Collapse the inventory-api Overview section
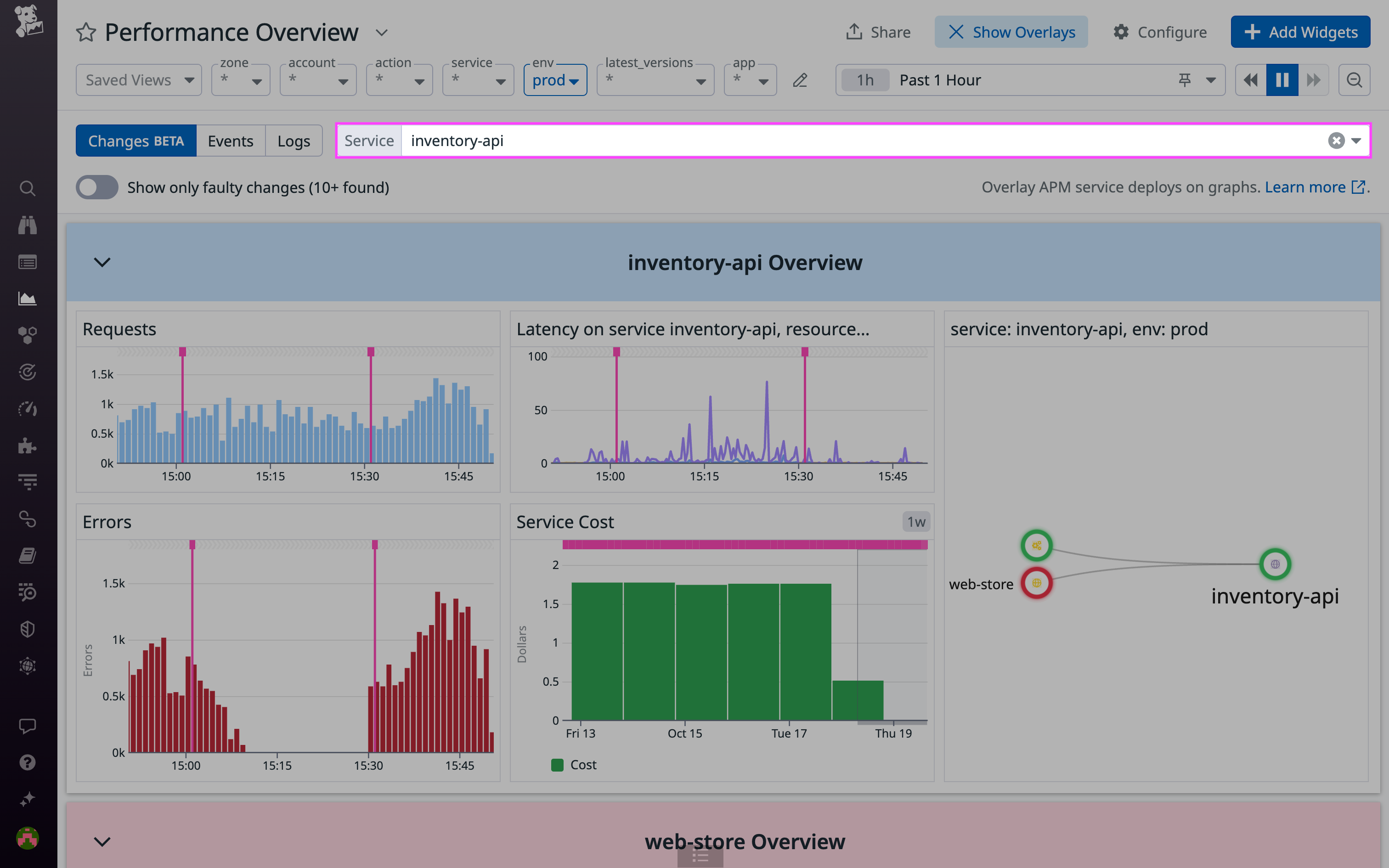The image size is (1389, 868). 103,262
